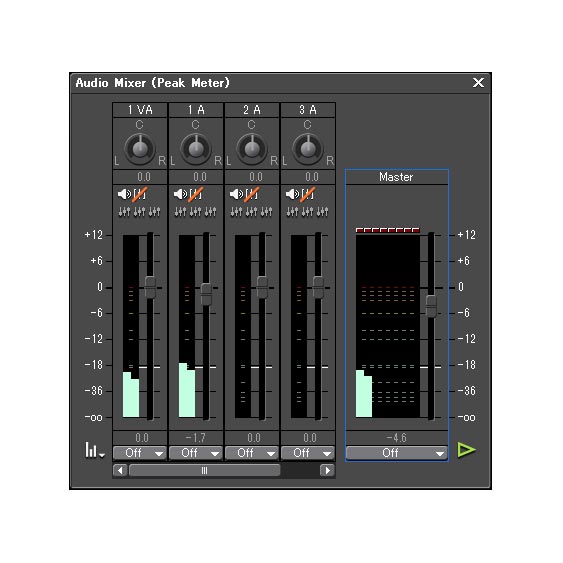
Task: Click the Master volume fader handle
Action: (x=431, y=306)
